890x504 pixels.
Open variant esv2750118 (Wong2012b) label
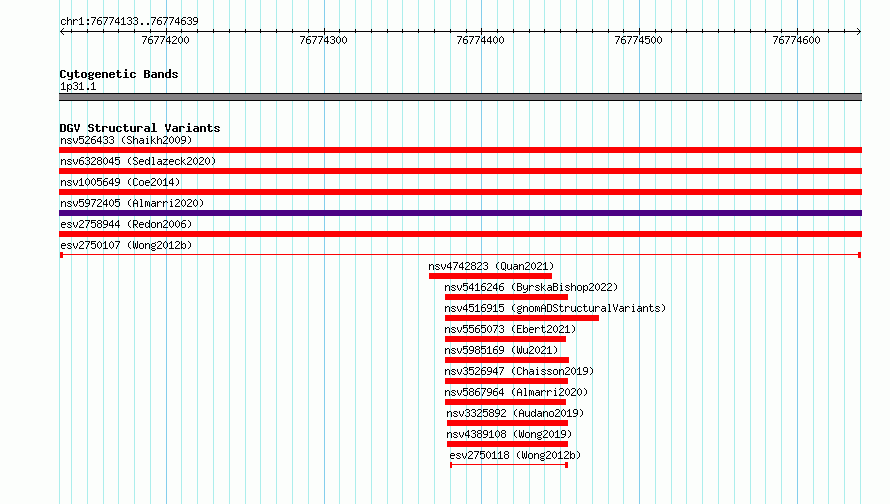tap(515, 455)
